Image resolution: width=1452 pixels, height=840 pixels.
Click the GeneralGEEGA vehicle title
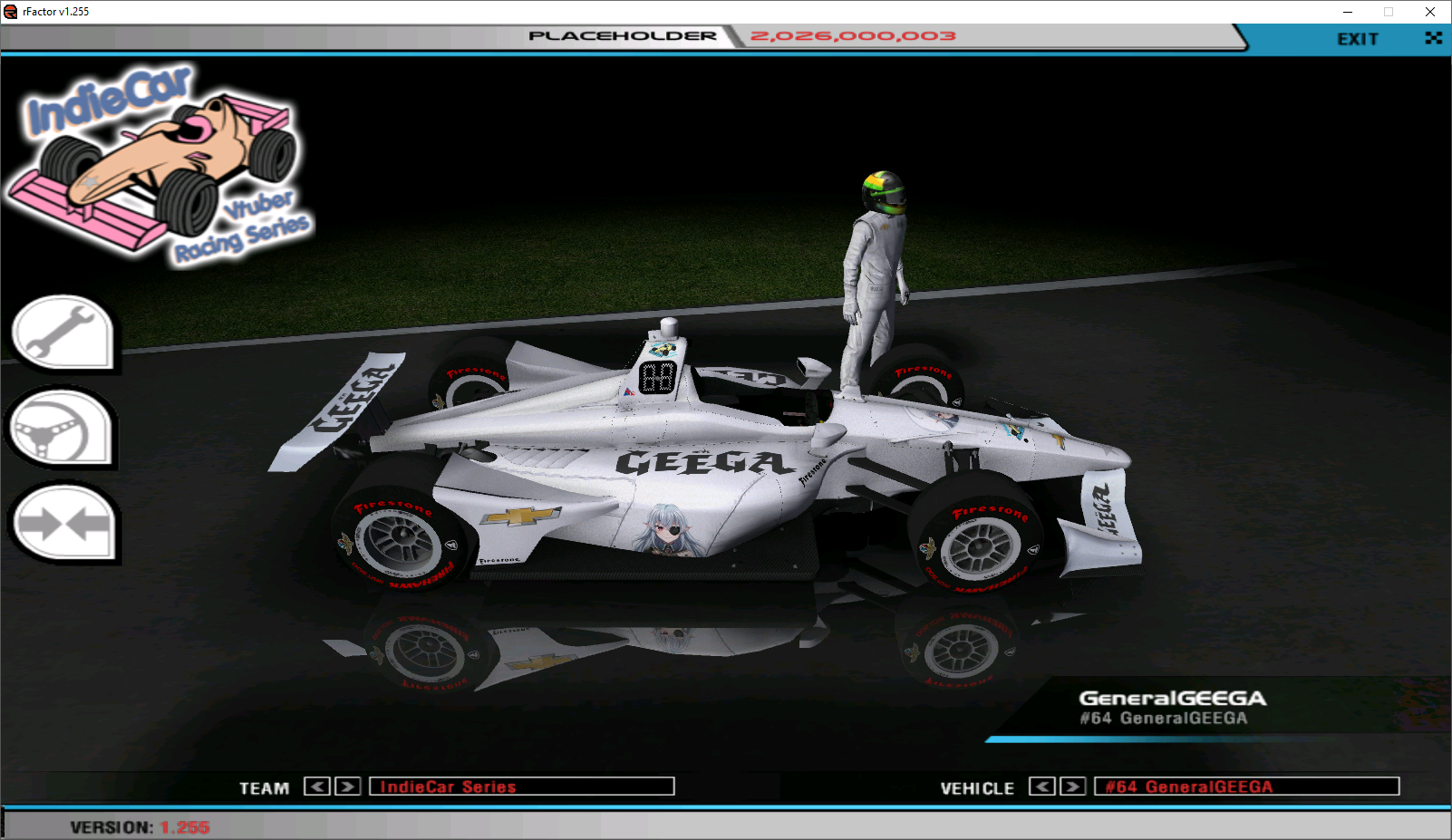click(x=1172, y=698)
